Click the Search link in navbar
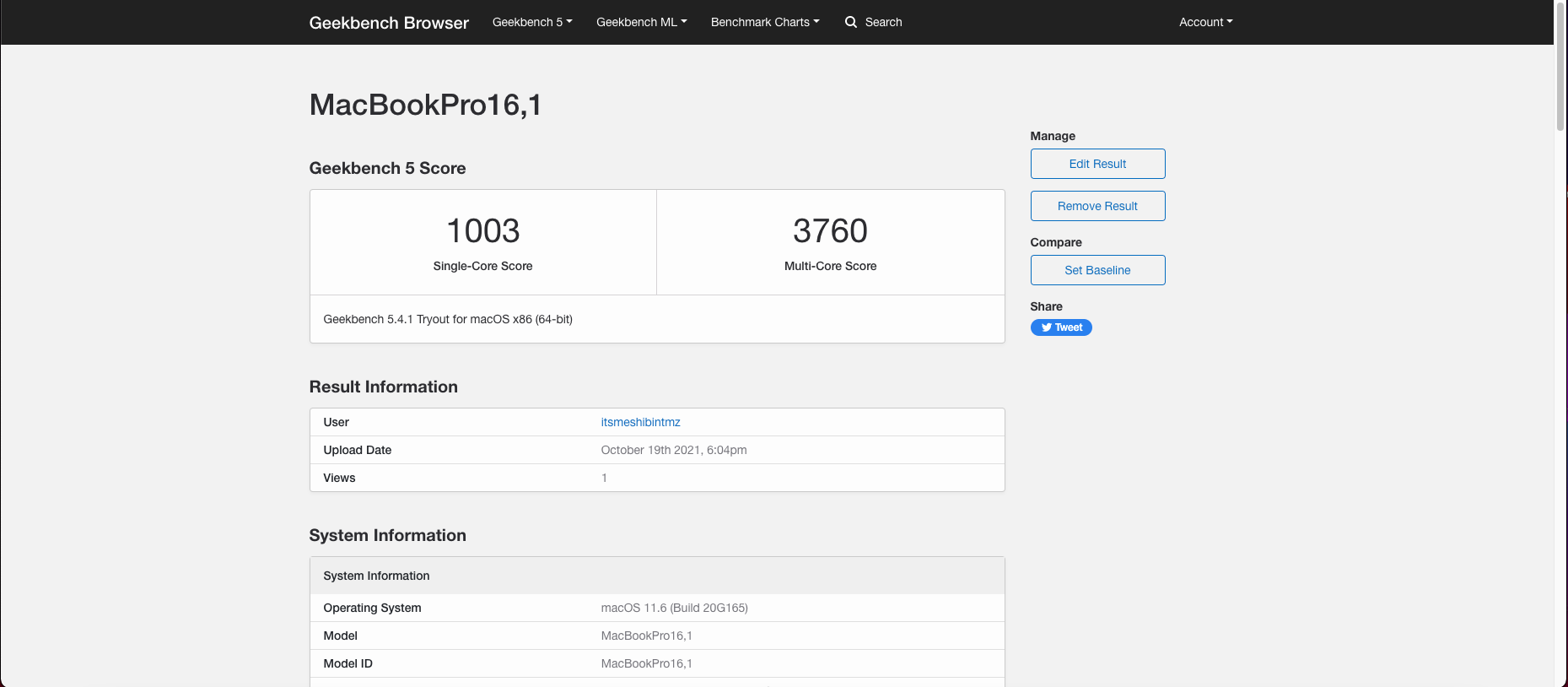The image size is (1568, 687). 883,22
